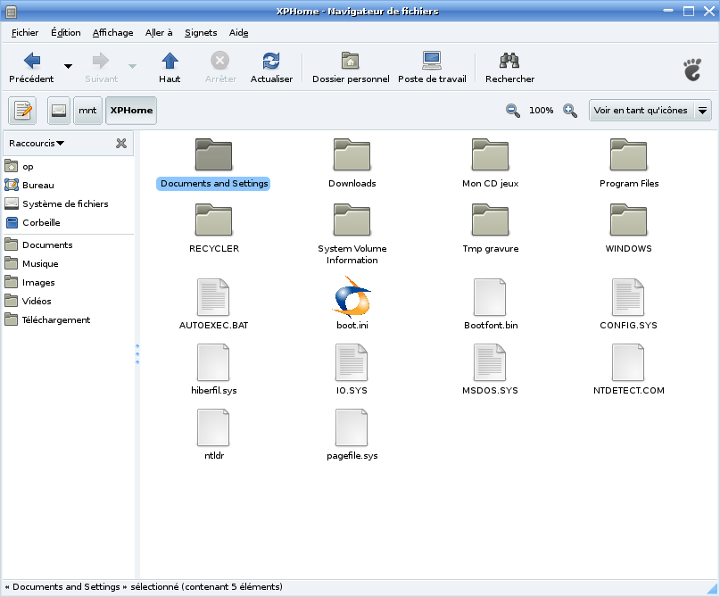Screen dimensions: 720x597
Task: Close the Raccourcis side panel
Action: (x=121, y=143)
